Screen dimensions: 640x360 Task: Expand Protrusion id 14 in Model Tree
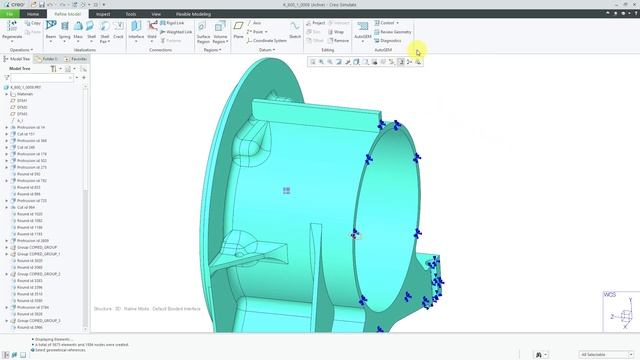click(7, 127)
